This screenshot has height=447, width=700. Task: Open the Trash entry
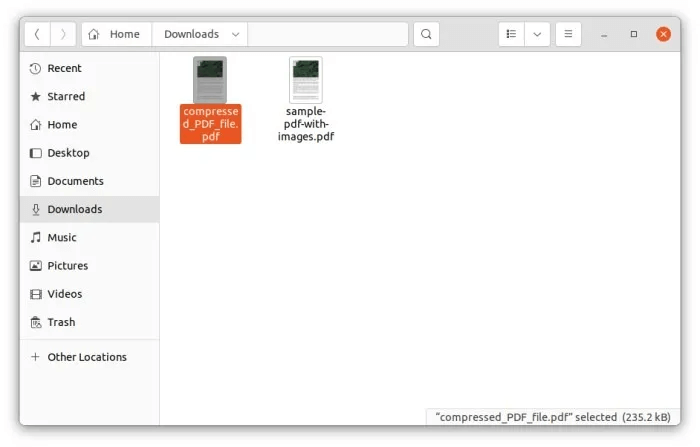pos(89,322)
